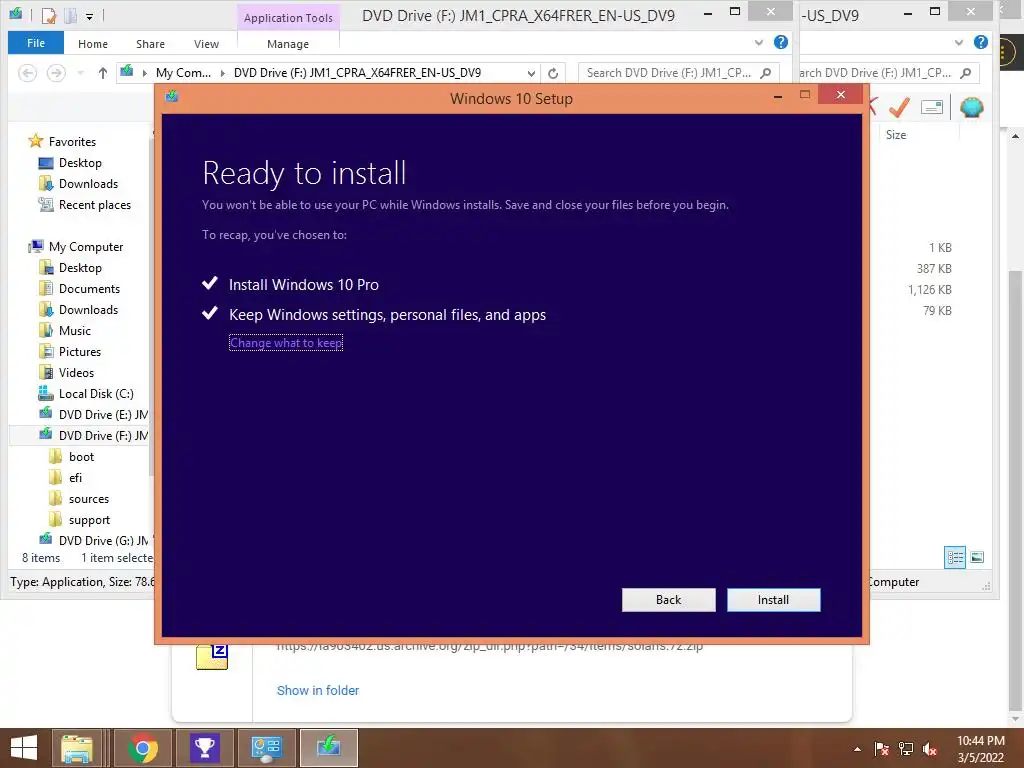Open Control Panel from the taskbar

[x=266, y=748]
